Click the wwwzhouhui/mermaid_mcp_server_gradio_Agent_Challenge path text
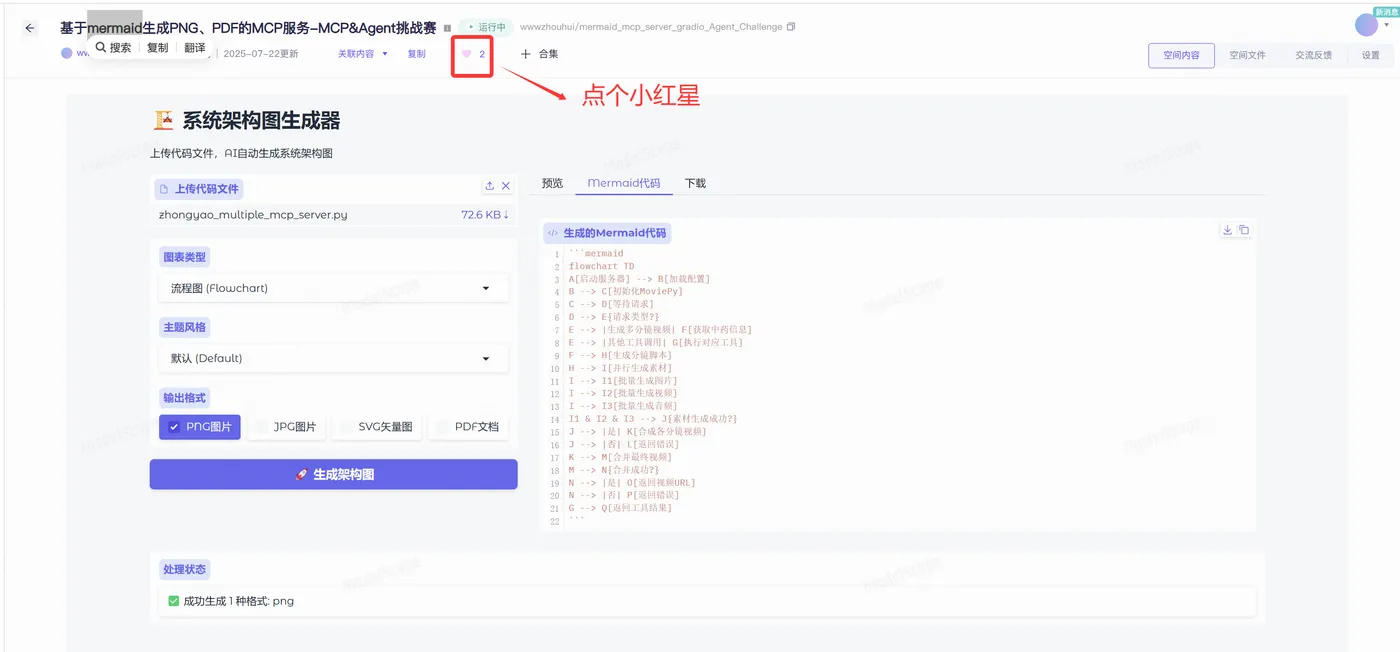1400x652 pixels. pos(651,27)
